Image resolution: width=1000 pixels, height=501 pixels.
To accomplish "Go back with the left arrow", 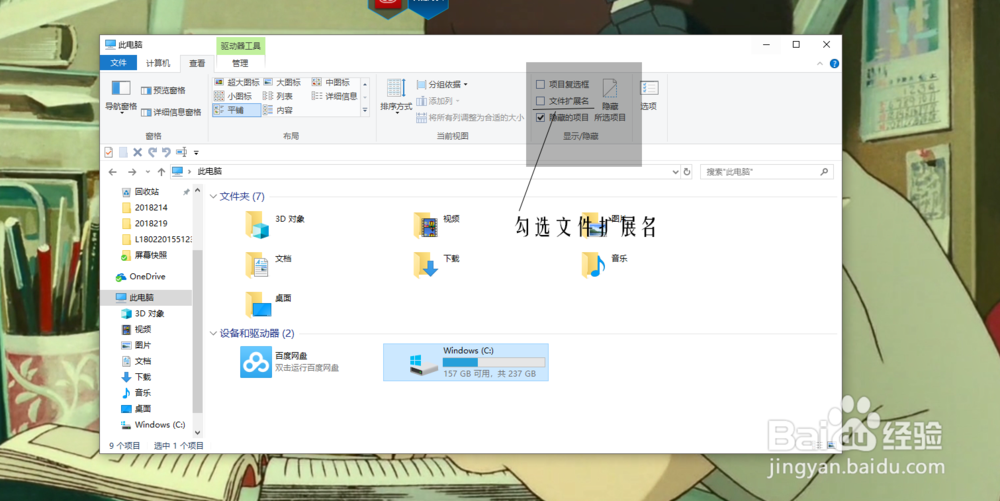I will click(113, 172).
